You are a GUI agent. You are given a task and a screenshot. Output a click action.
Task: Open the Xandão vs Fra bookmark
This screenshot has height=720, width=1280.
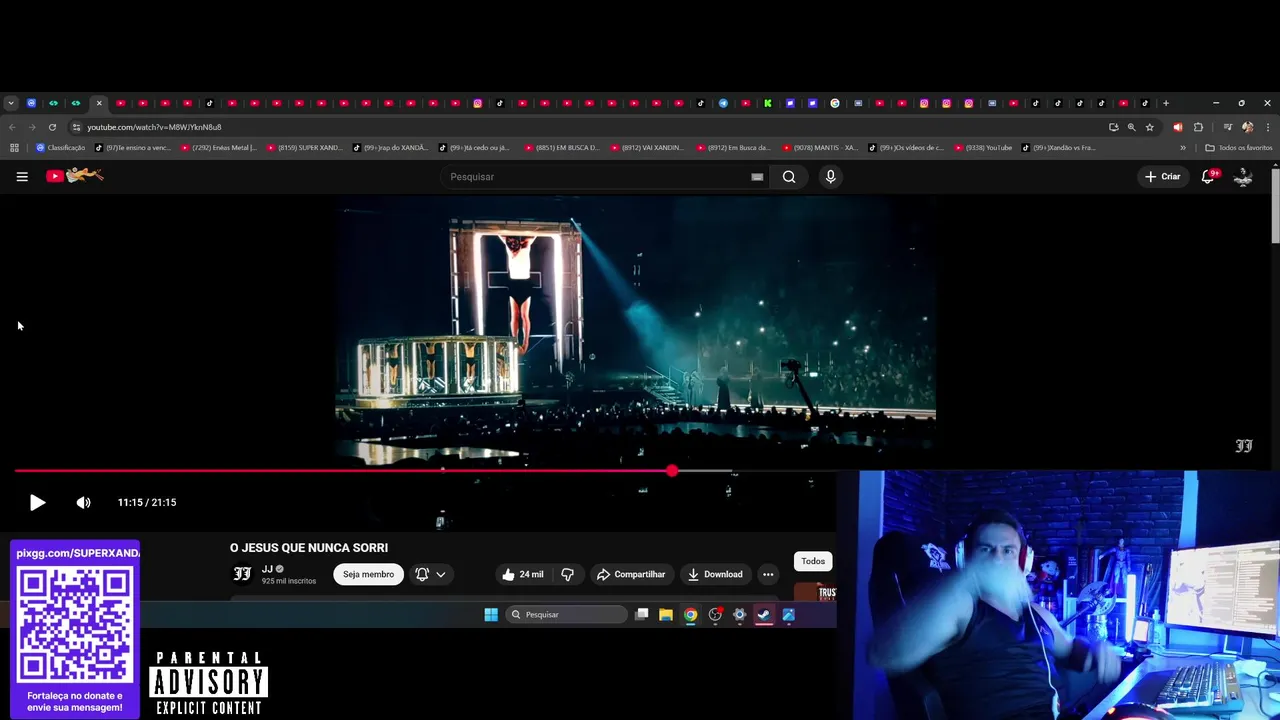click(1059, 148)
